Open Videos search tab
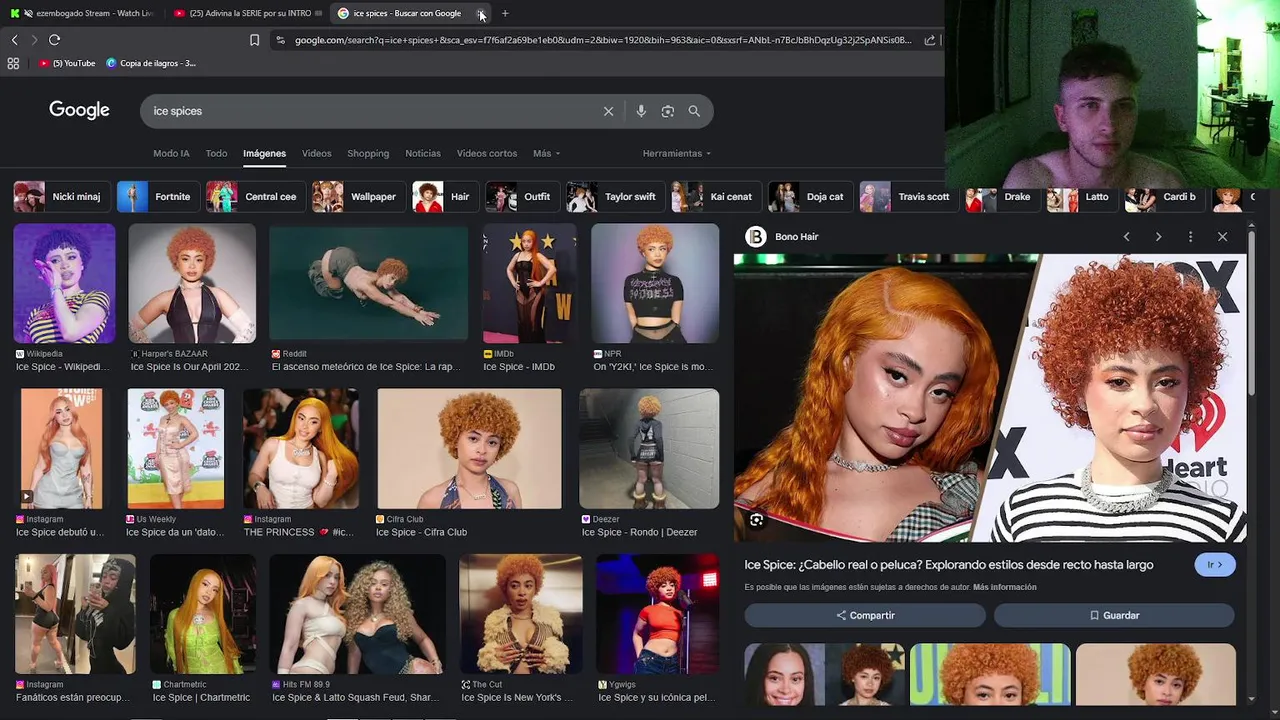 coord(317,153)
